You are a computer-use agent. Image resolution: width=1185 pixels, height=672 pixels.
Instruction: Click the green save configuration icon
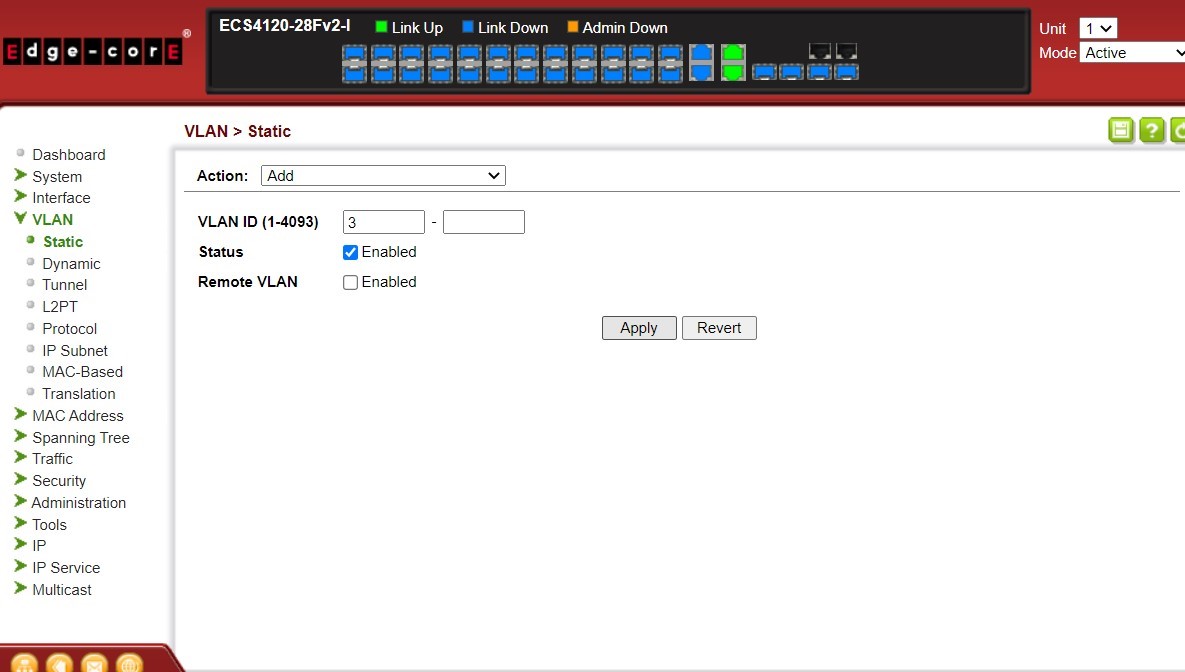[1121, 130]
